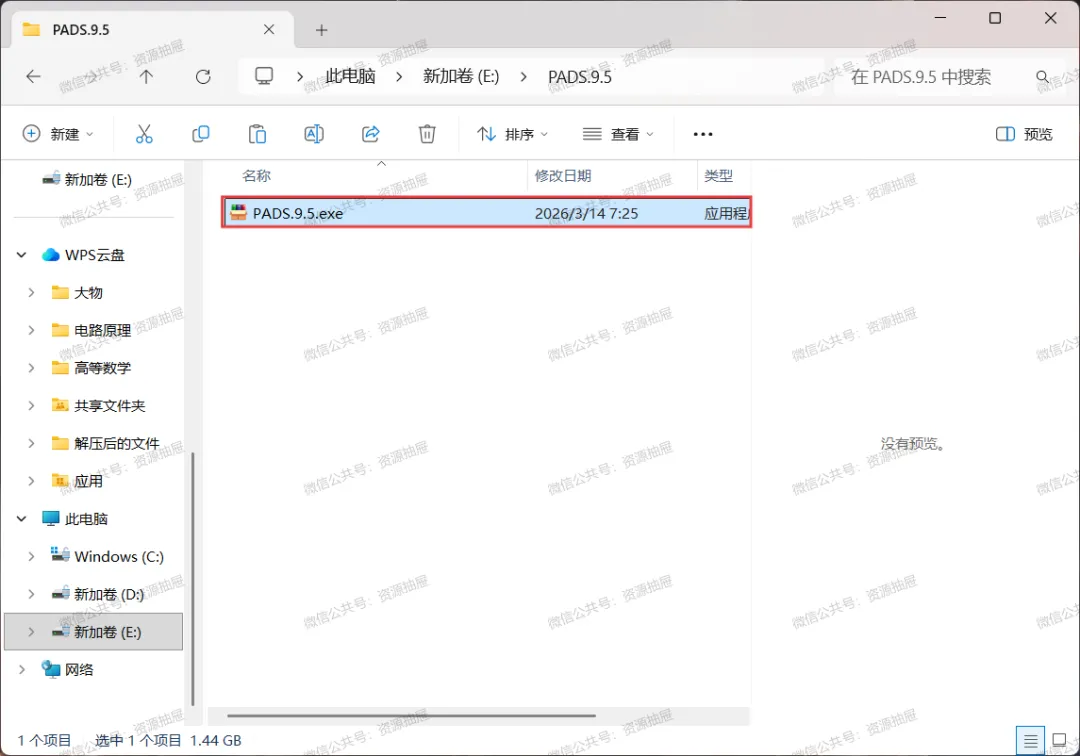
Task: Close the PADS.9.5 tab
Action: click(x=269, y=30)
